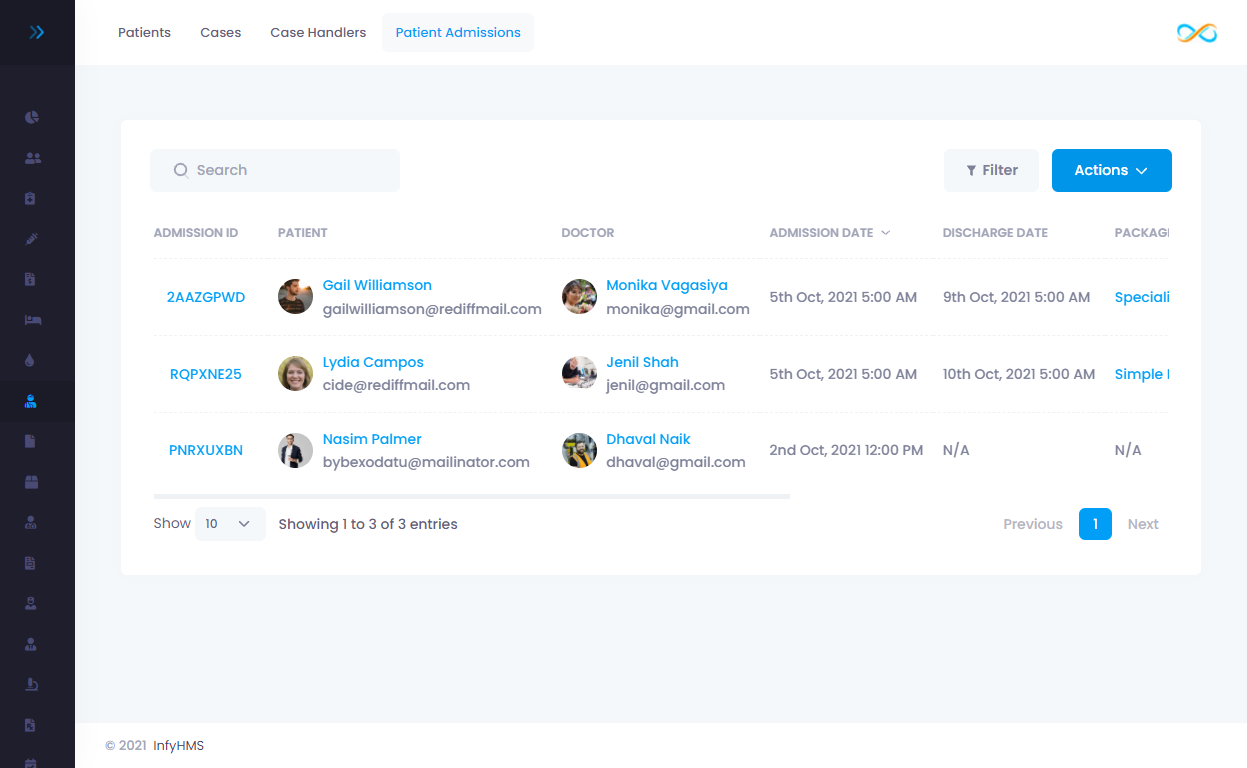Click the blood drop icon for blood bank
This screenshot has width=1247, height=768.
pyautogui.click(x=31, y=359)
